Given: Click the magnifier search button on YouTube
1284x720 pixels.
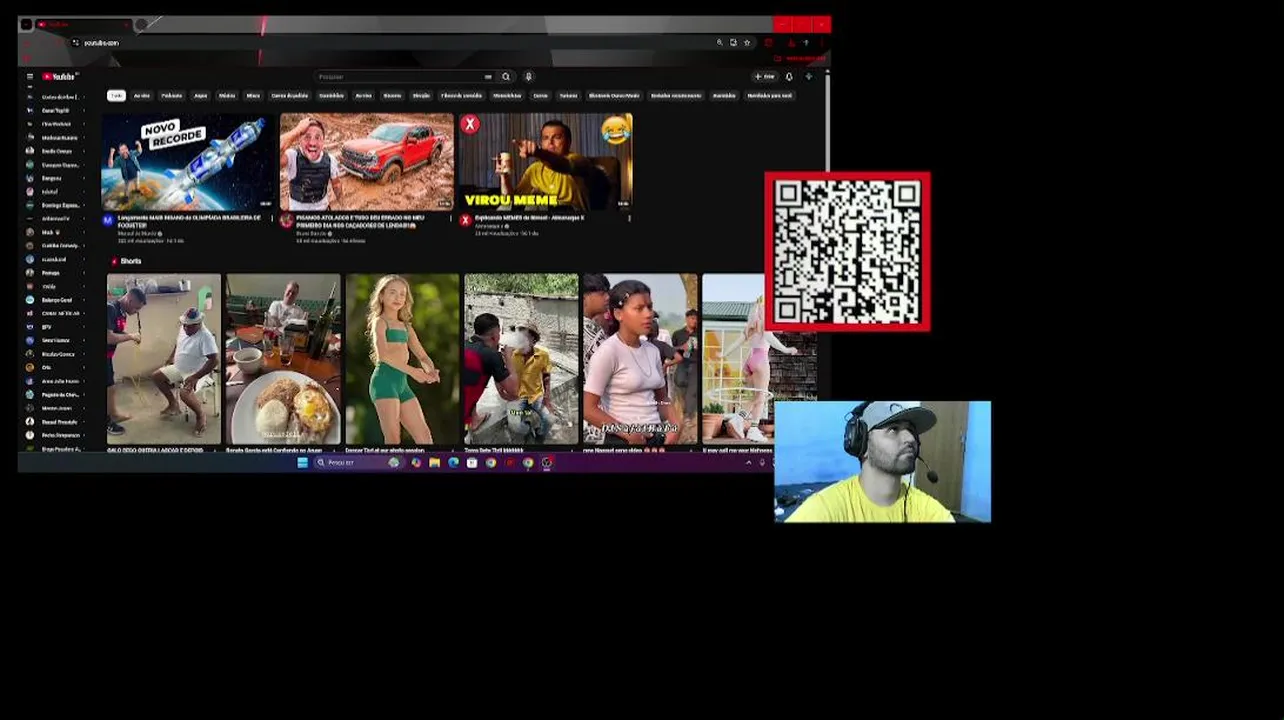Looking at the screenshot, I should 506,76.
